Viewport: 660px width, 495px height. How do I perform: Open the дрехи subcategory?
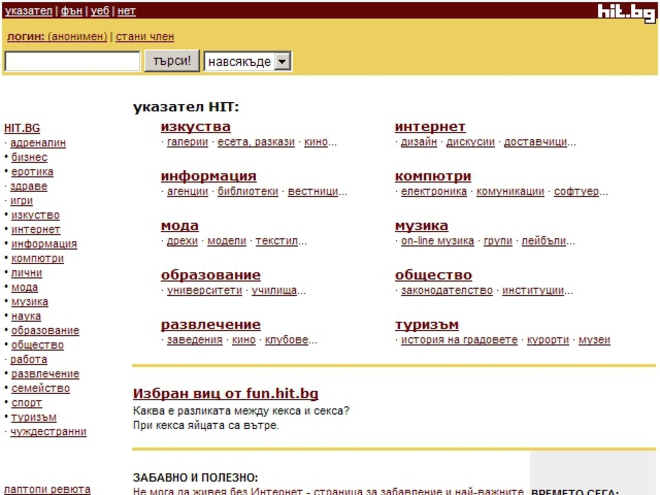(x=182, y=241)
